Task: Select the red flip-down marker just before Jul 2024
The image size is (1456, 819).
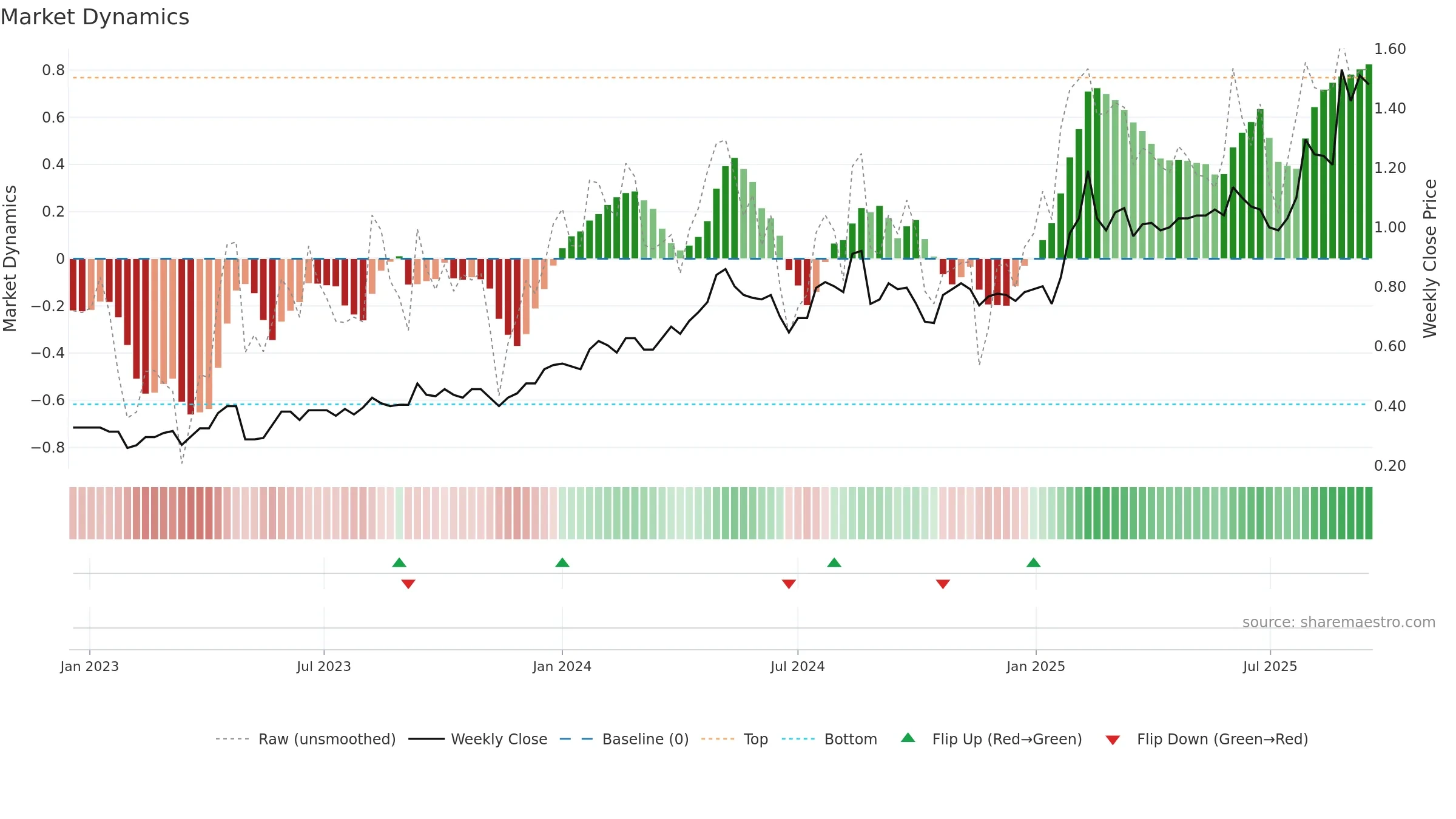Action: pos(789,584)
